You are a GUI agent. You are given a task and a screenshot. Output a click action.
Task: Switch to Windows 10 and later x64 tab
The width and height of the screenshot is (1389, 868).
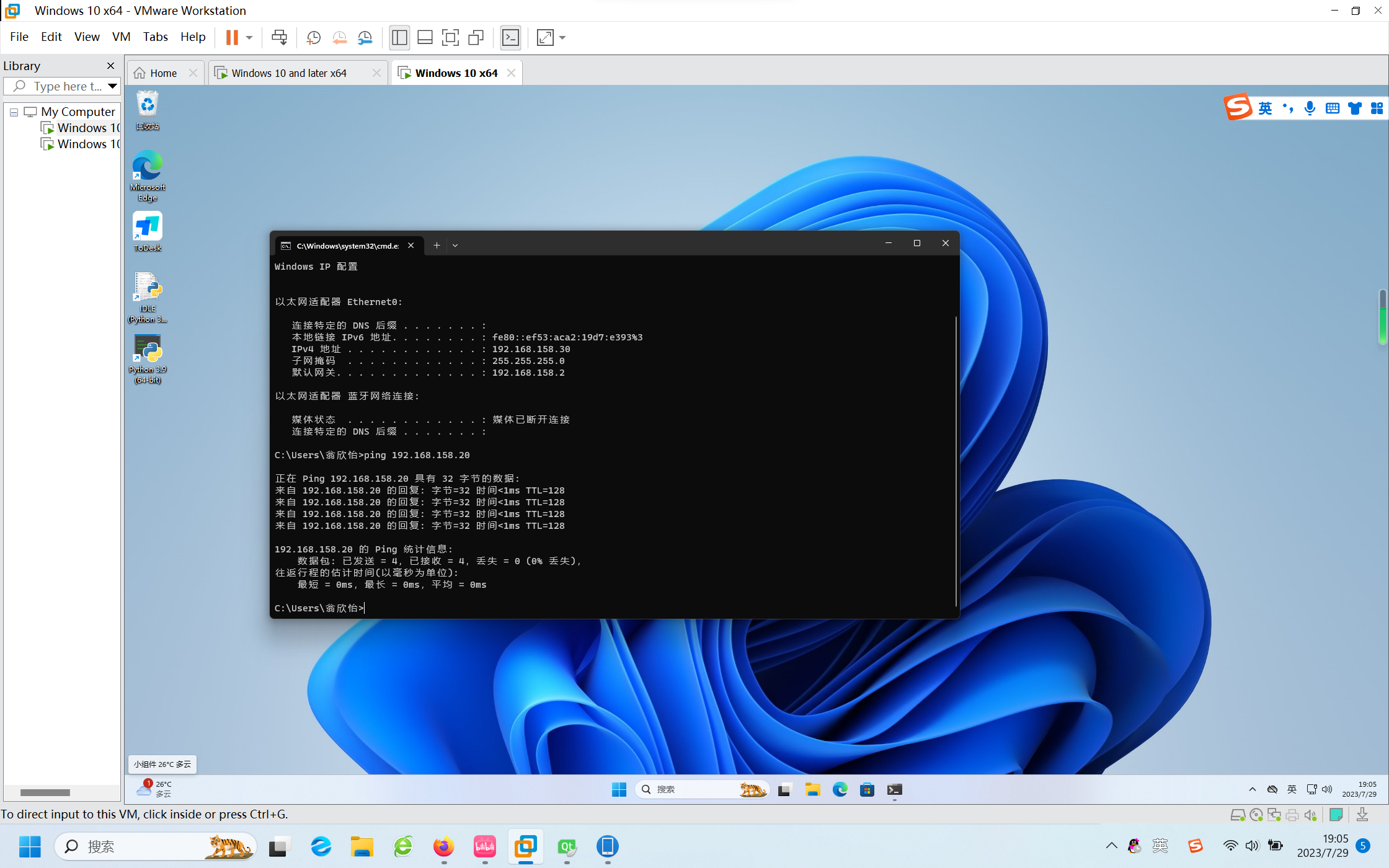click(289, 73)
